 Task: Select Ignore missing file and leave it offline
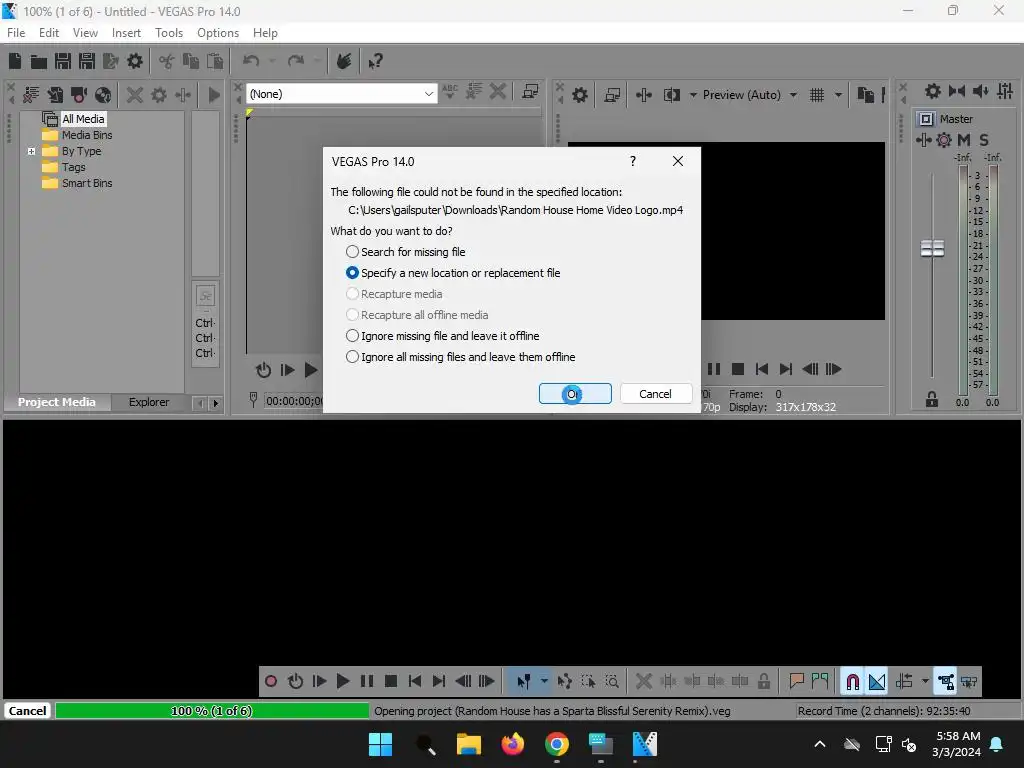(x=442, y=336)
